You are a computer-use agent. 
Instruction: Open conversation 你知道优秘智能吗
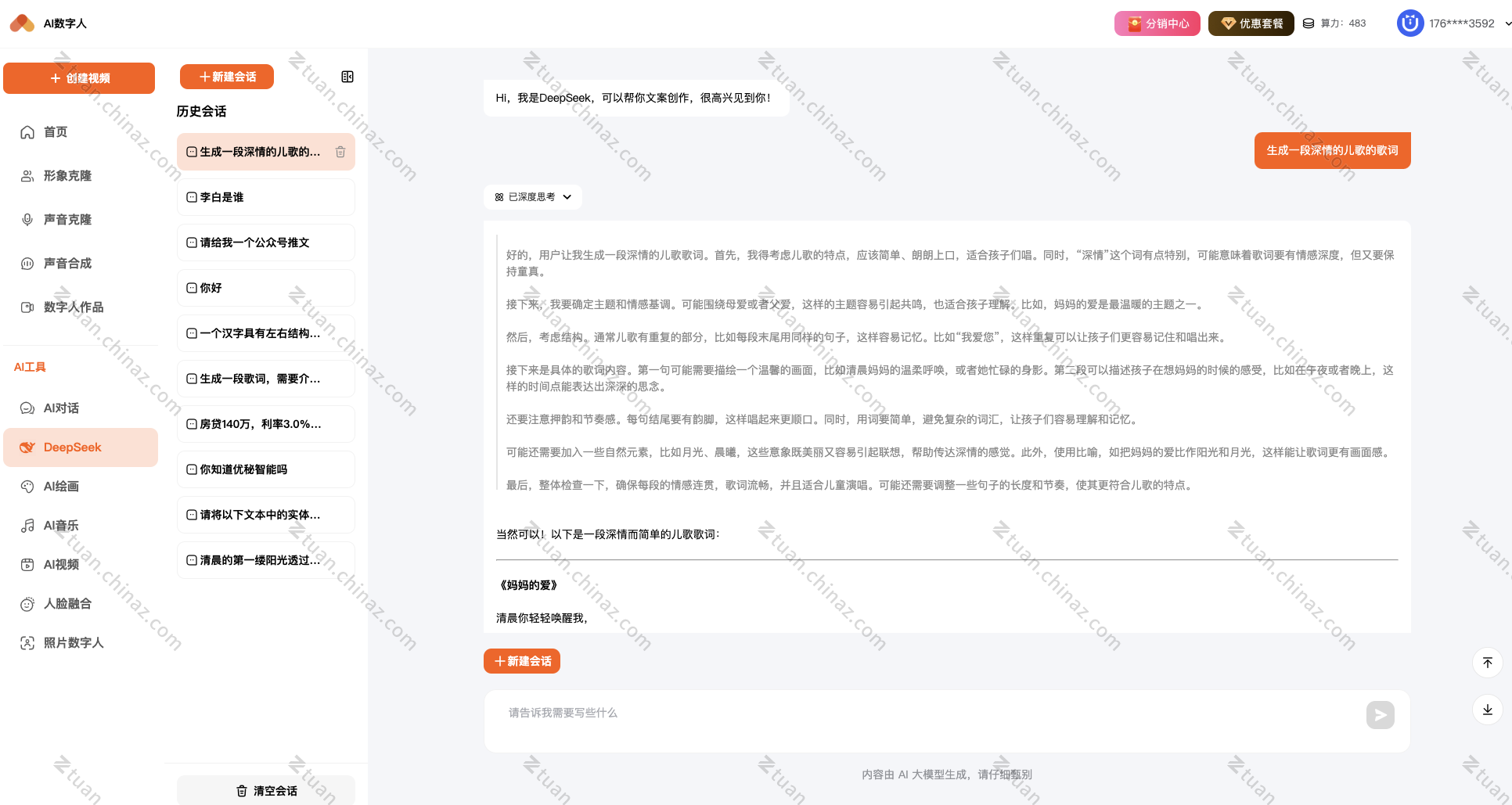[x=266, y=469]
